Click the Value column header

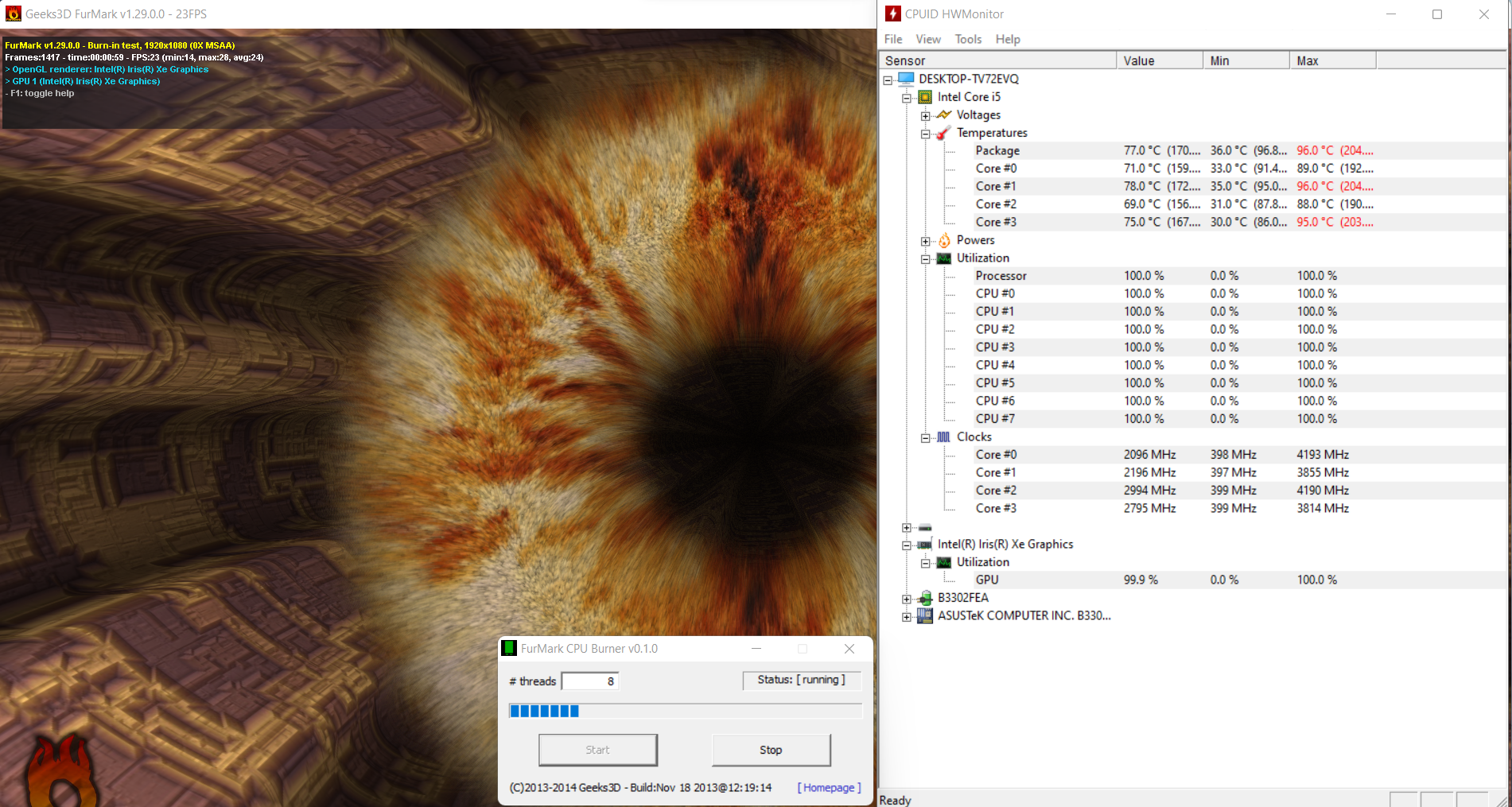pyautogui.click(x=1160, y=60)
